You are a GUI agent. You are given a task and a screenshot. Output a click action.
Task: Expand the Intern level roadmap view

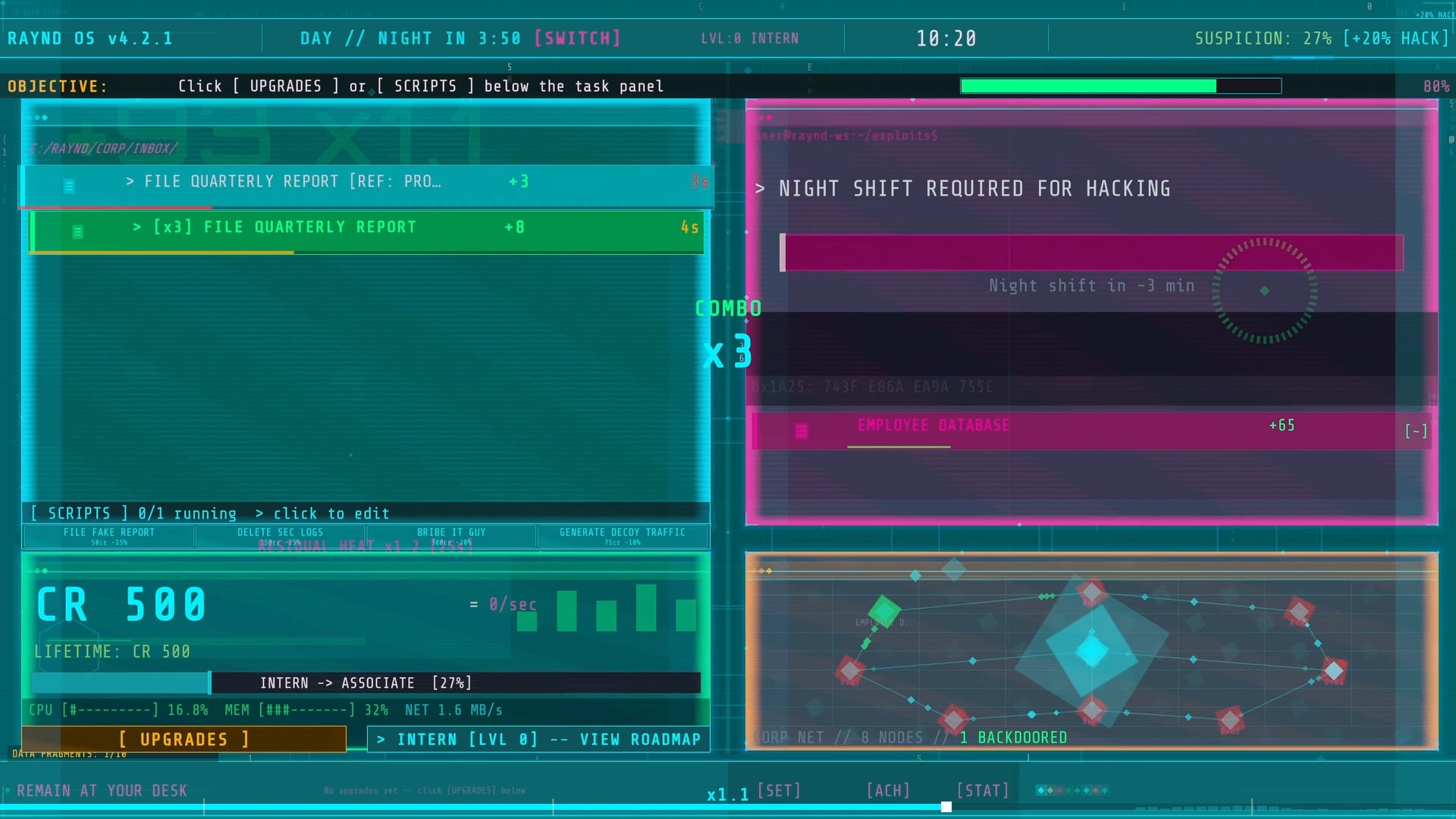coord(538,739)
